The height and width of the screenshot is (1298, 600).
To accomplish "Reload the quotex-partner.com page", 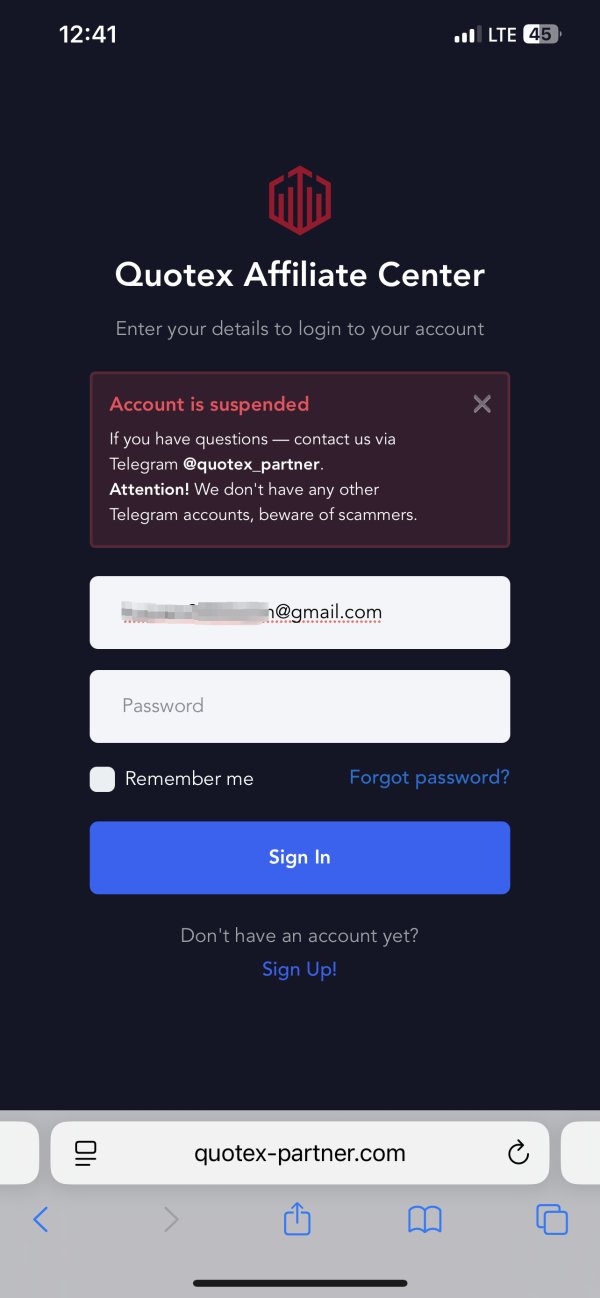I will 518,1153.
